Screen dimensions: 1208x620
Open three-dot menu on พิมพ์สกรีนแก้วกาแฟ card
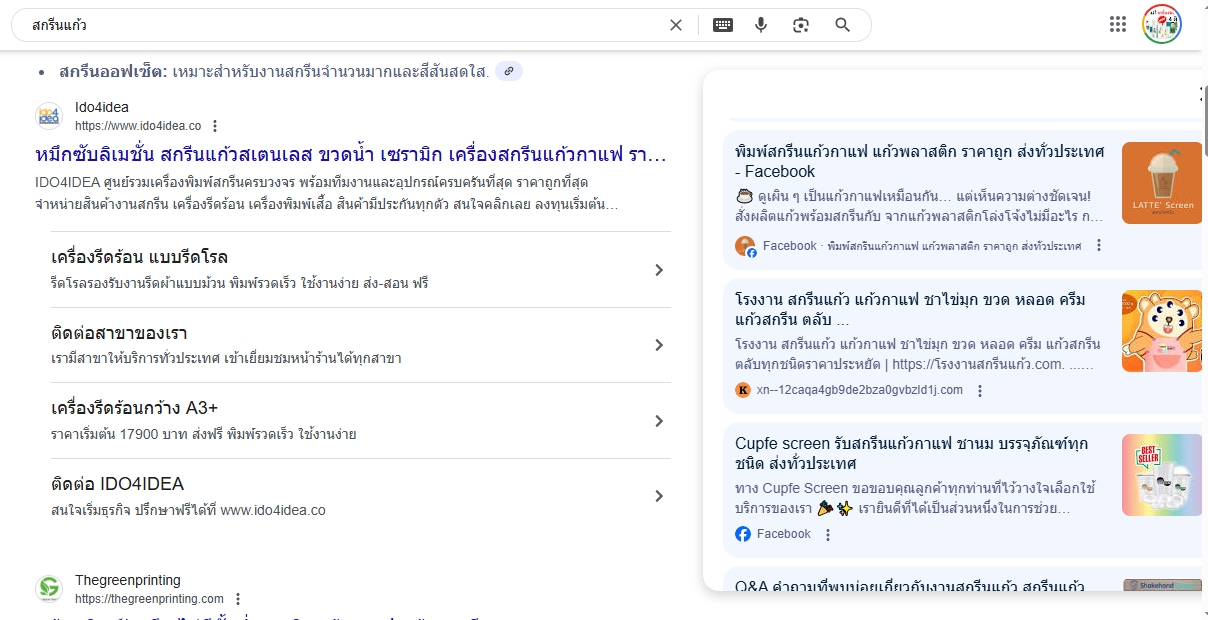[1099, 246]
